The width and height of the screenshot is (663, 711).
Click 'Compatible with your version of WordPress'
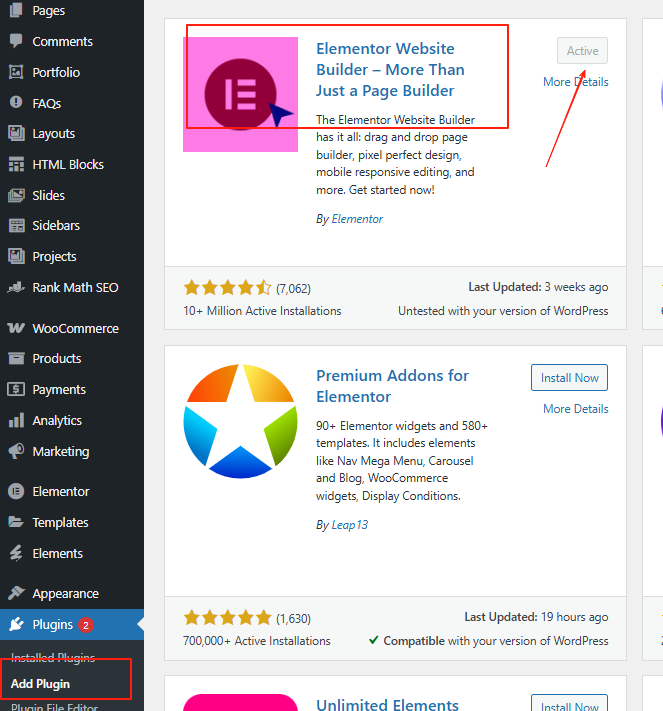point(489,641)
